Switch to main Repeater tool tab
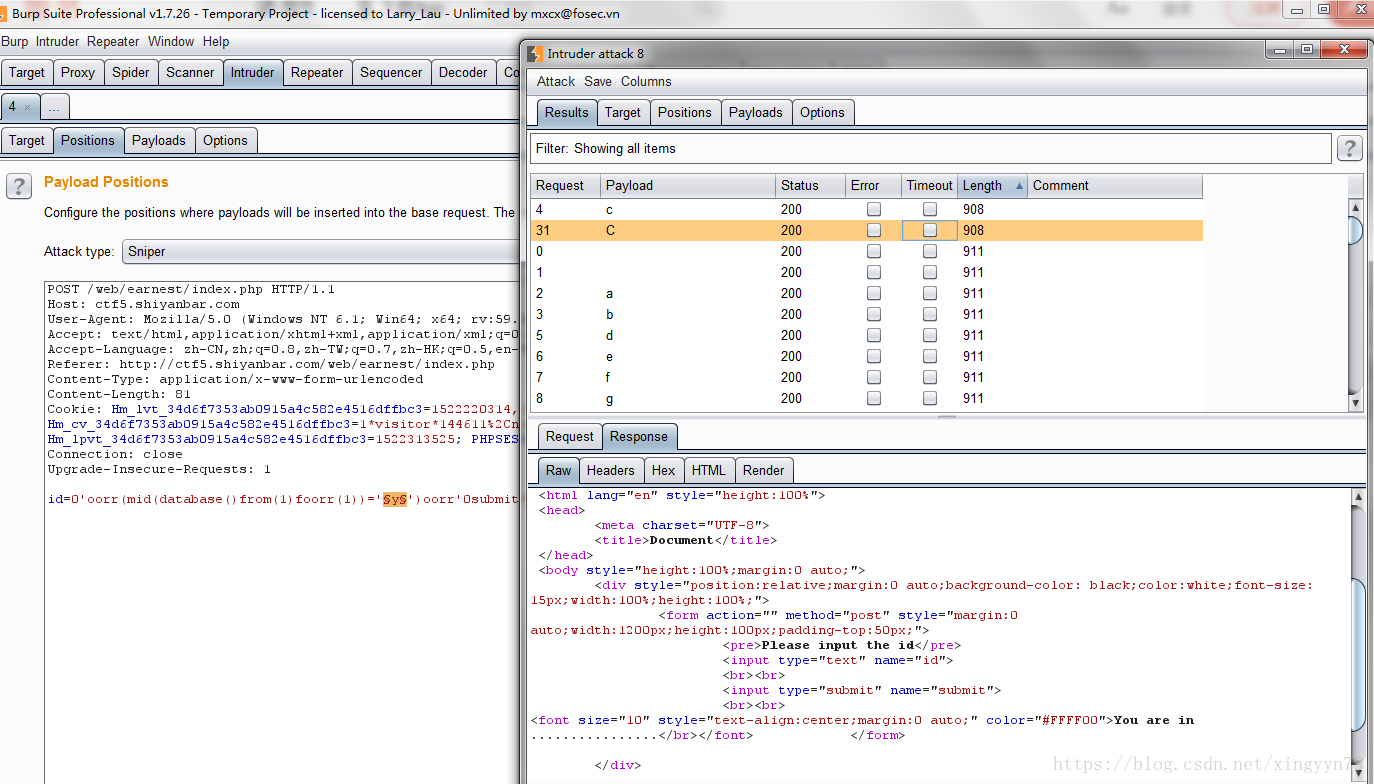 tap(317, 72)
